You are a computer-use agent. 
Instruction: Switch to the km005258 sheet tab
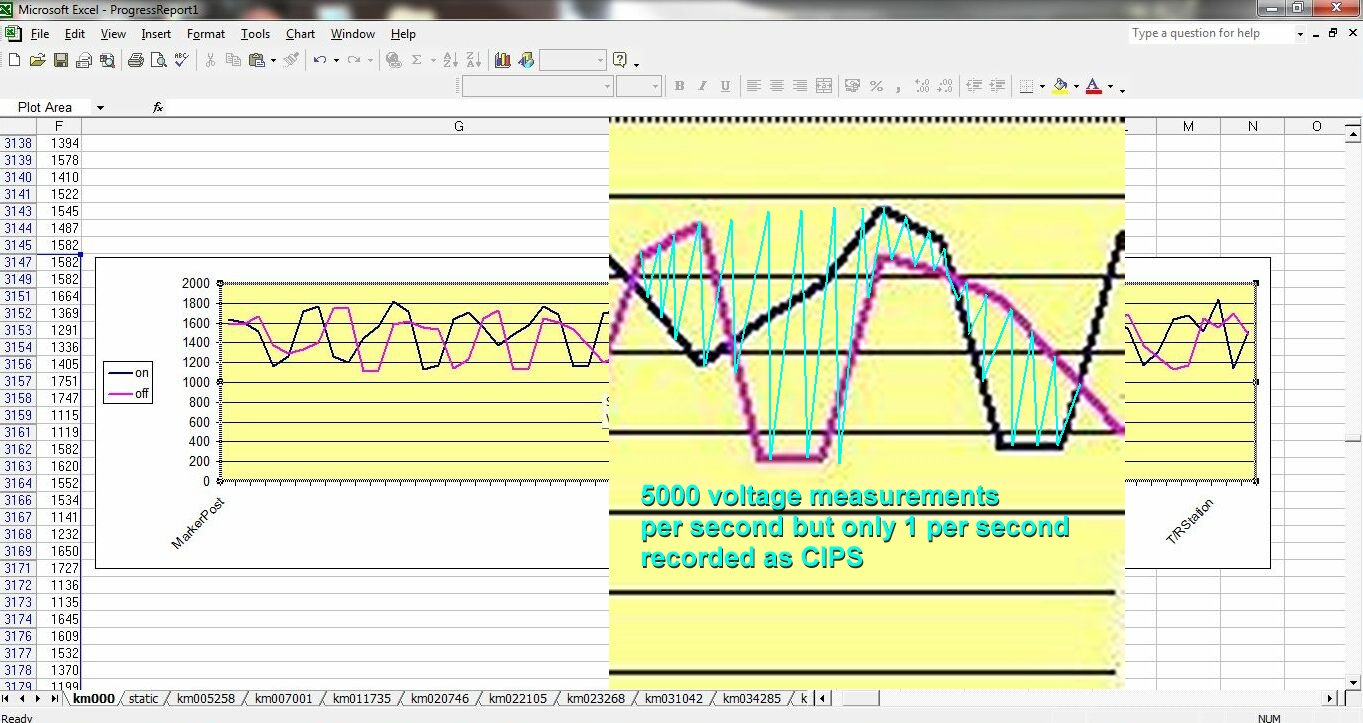click(205, 698)
